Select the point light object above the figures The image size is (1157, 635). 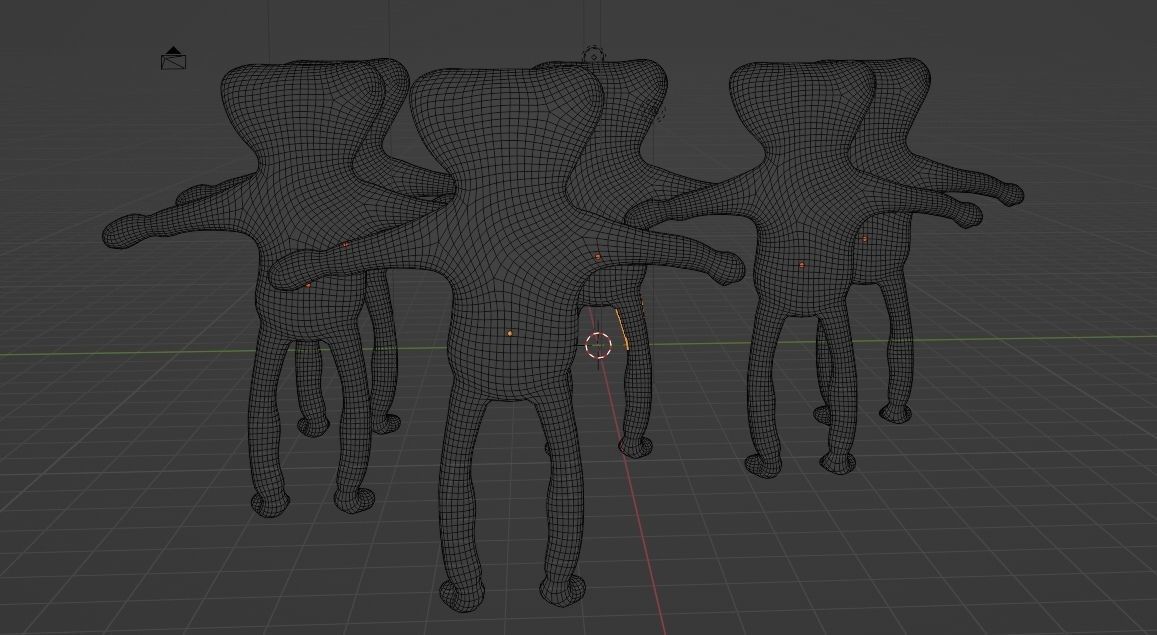[593, 55]
